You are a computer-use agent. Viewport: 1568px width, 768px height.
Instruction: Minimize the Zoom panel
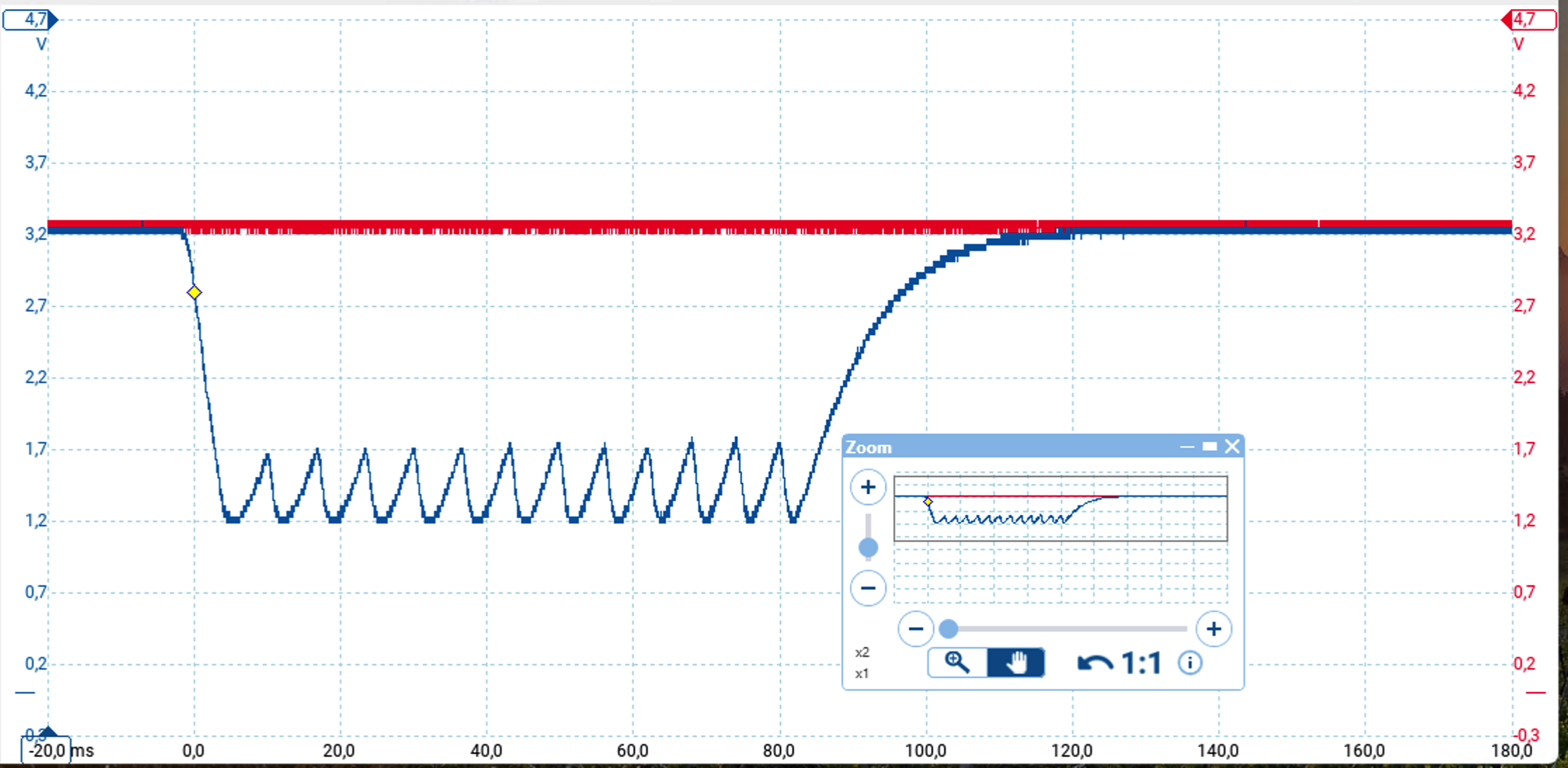pyautogui.click(x=1187, y=446)
